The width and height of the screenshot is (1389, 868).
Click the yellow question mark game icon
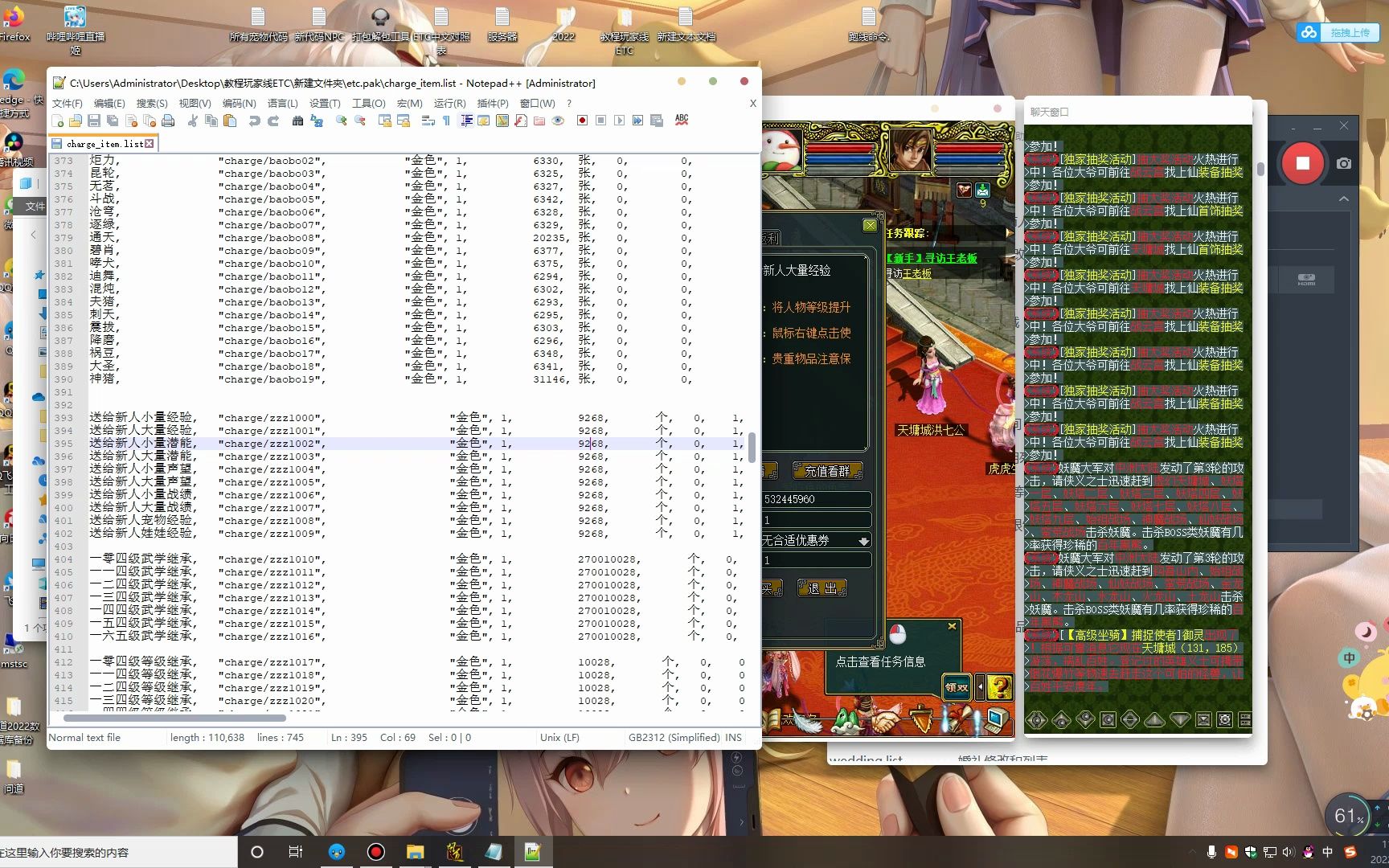click(x=1001, y=687)
